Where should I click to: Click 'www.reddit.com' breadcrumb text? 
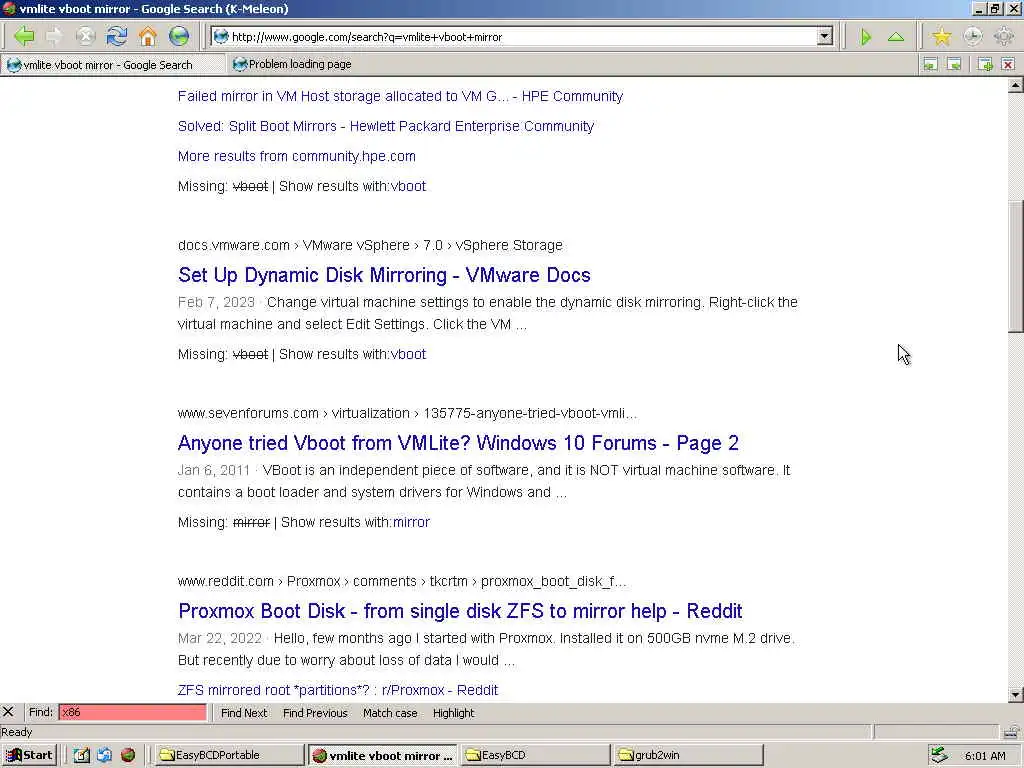pos(225,581)
